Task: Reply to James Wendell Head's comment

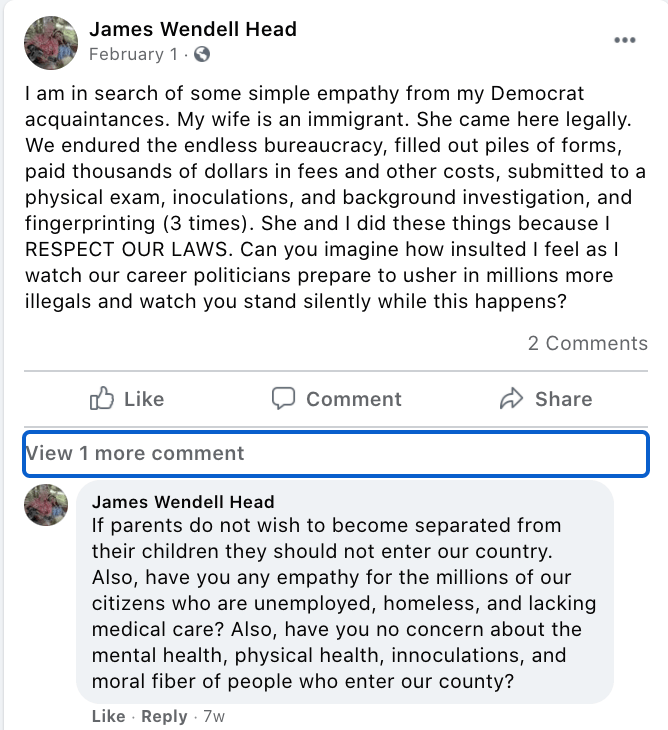Action: coord(164,716)
